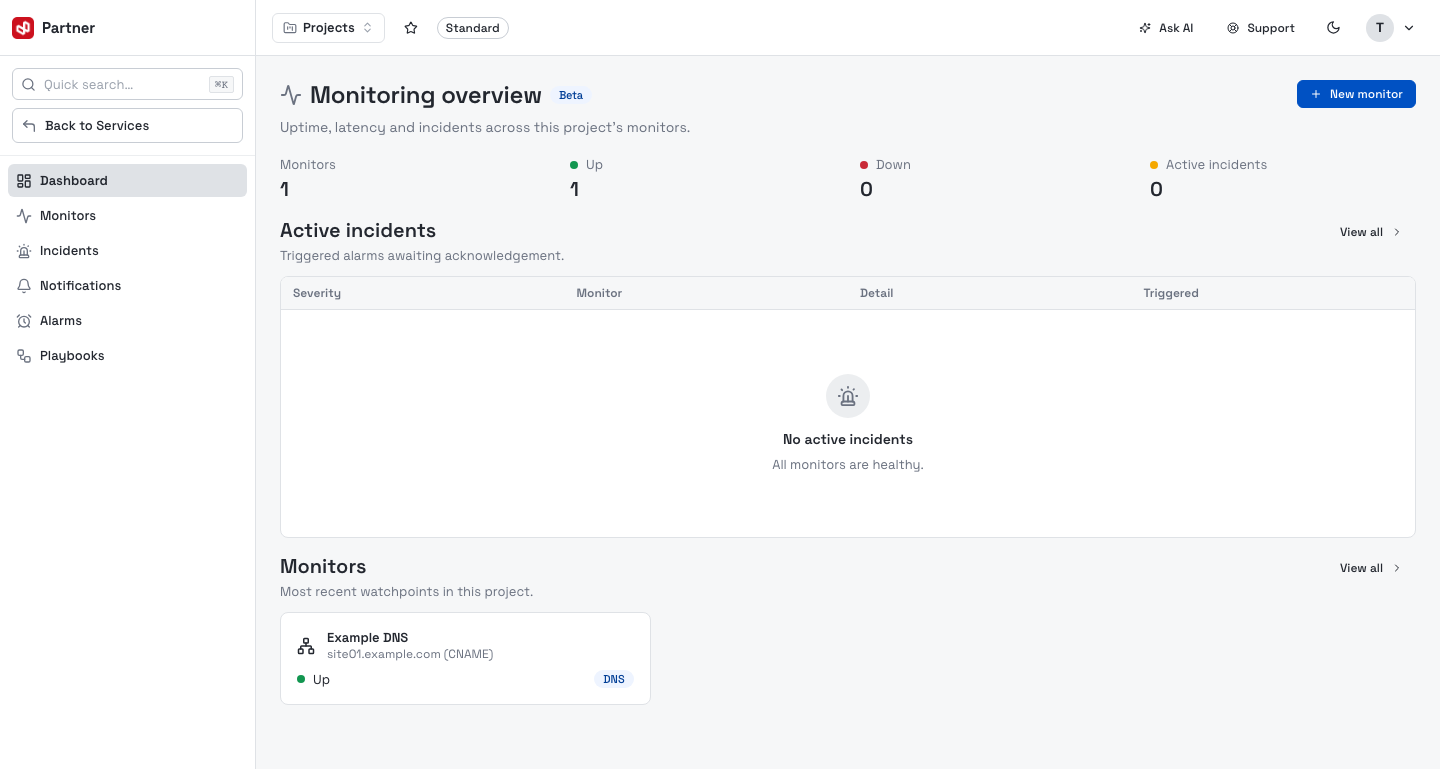Viewport: 1440px width, 769px height.
Task: Click the New monitor button
Action: 1356,94
